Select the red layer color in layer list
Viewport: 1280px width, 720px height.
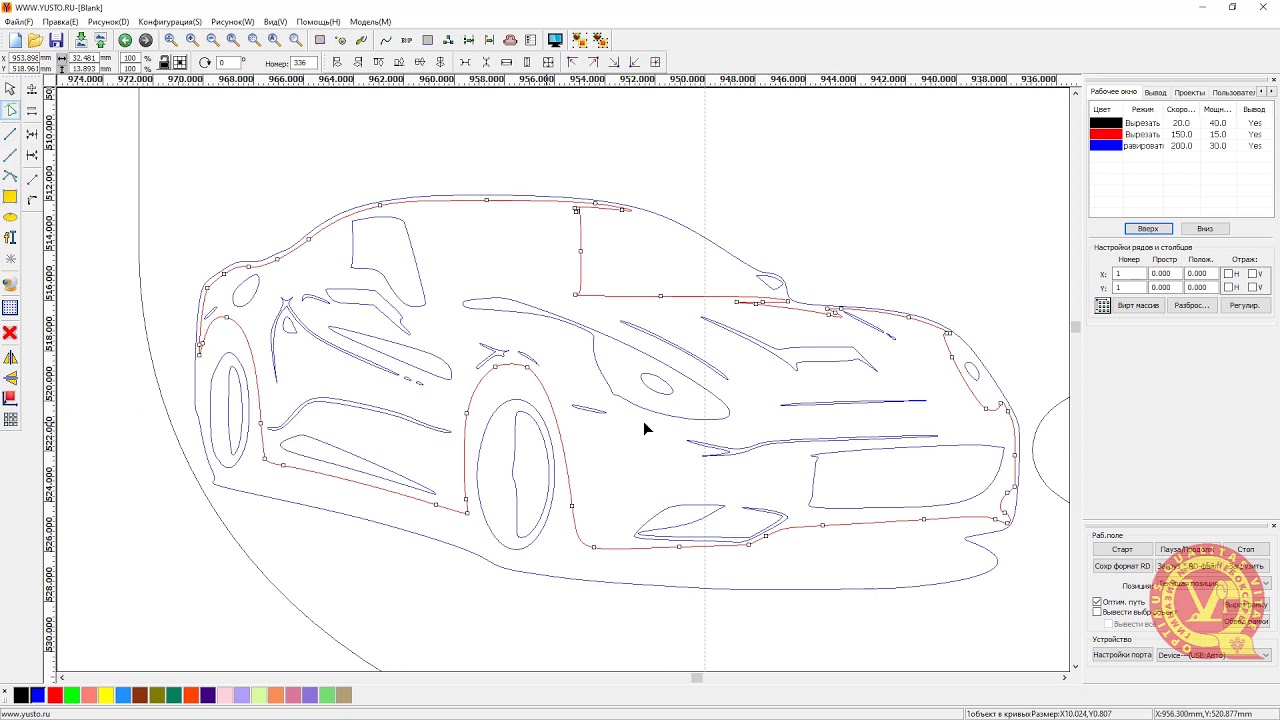click(1106, 134)
